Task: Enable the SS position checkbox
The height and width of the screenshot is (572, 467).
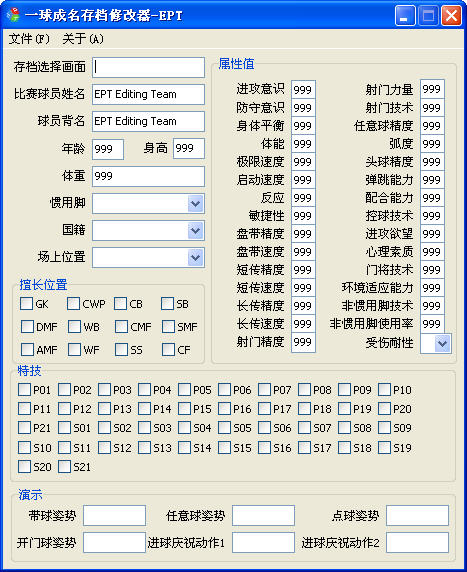Action: tap(121, 349)
